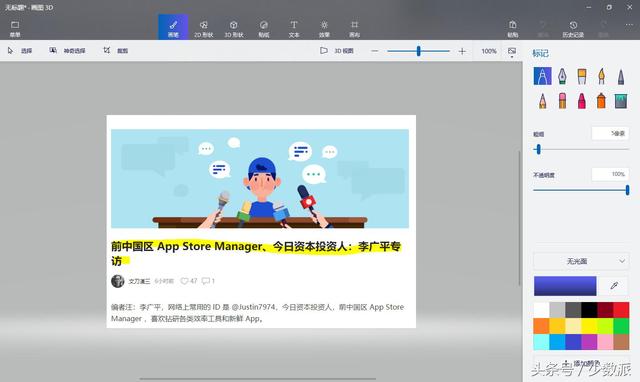Click the opacity slider
The image size is (640, 382).
[581, 190]
